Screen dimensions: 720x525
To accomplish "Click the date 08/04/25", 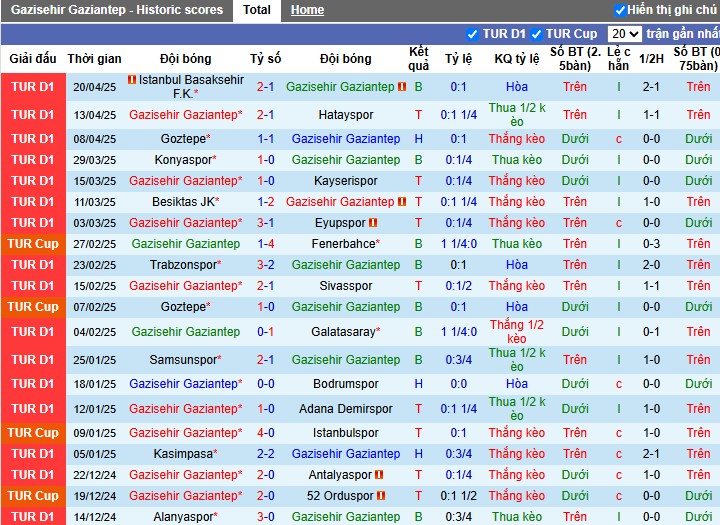I will (95, 139).
